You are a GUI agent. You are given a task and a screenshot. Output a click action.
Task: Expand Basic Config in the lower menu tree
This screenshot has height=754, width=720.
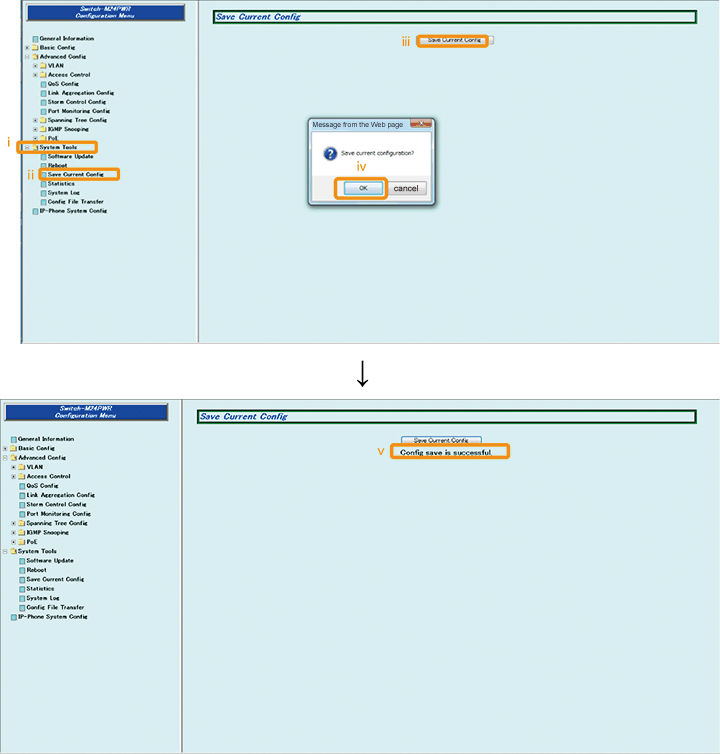pyautogui.click(x=5, y=449)
